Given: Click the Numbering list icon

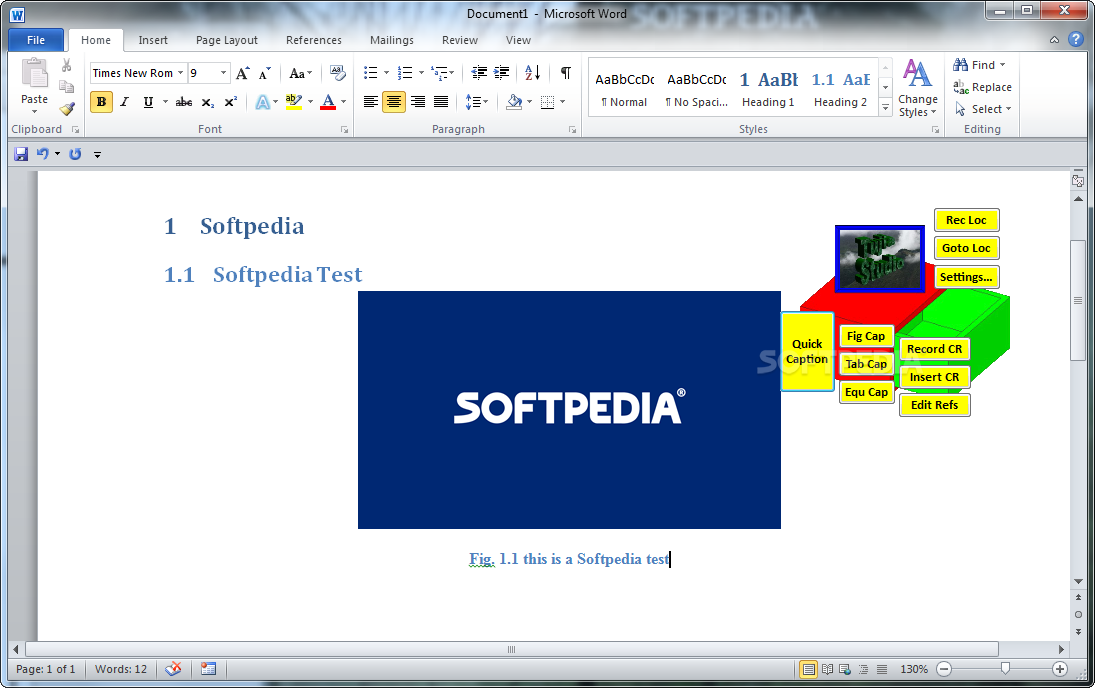Looking at the screenshot, I should tap(405, 73).
